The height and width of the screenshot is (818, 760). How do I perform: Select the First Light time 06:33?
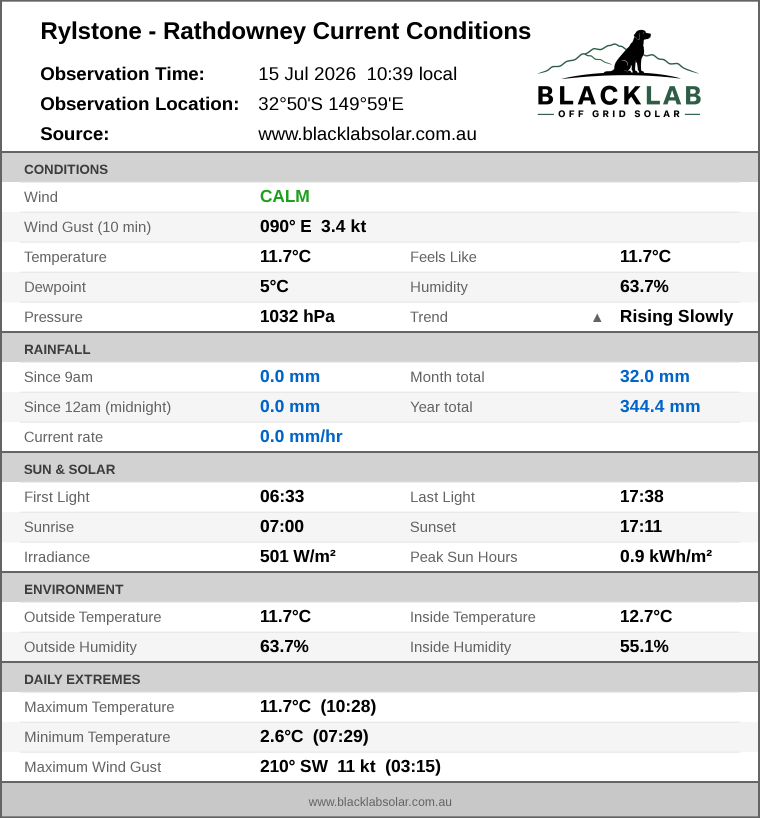[x=282, y=496]
